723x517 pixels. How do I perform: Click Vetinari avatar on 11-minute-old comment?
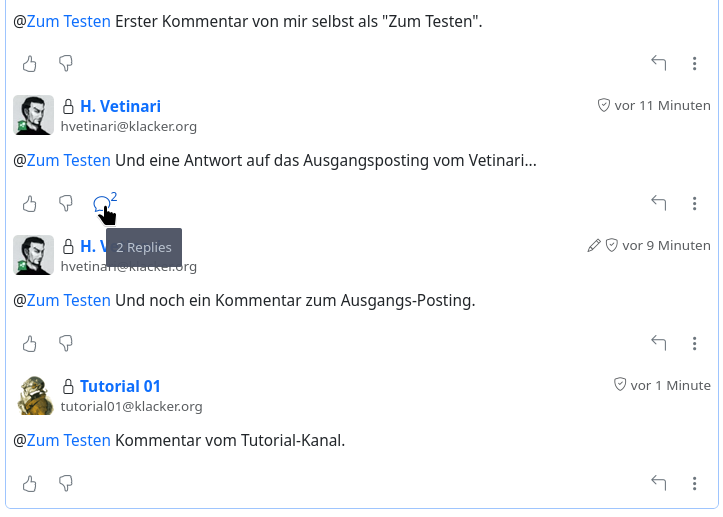click(x=33, y=115)
